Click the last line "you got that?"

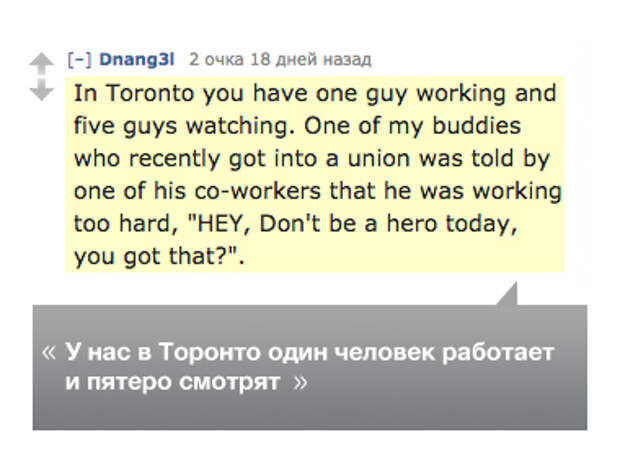pos(159,257)
